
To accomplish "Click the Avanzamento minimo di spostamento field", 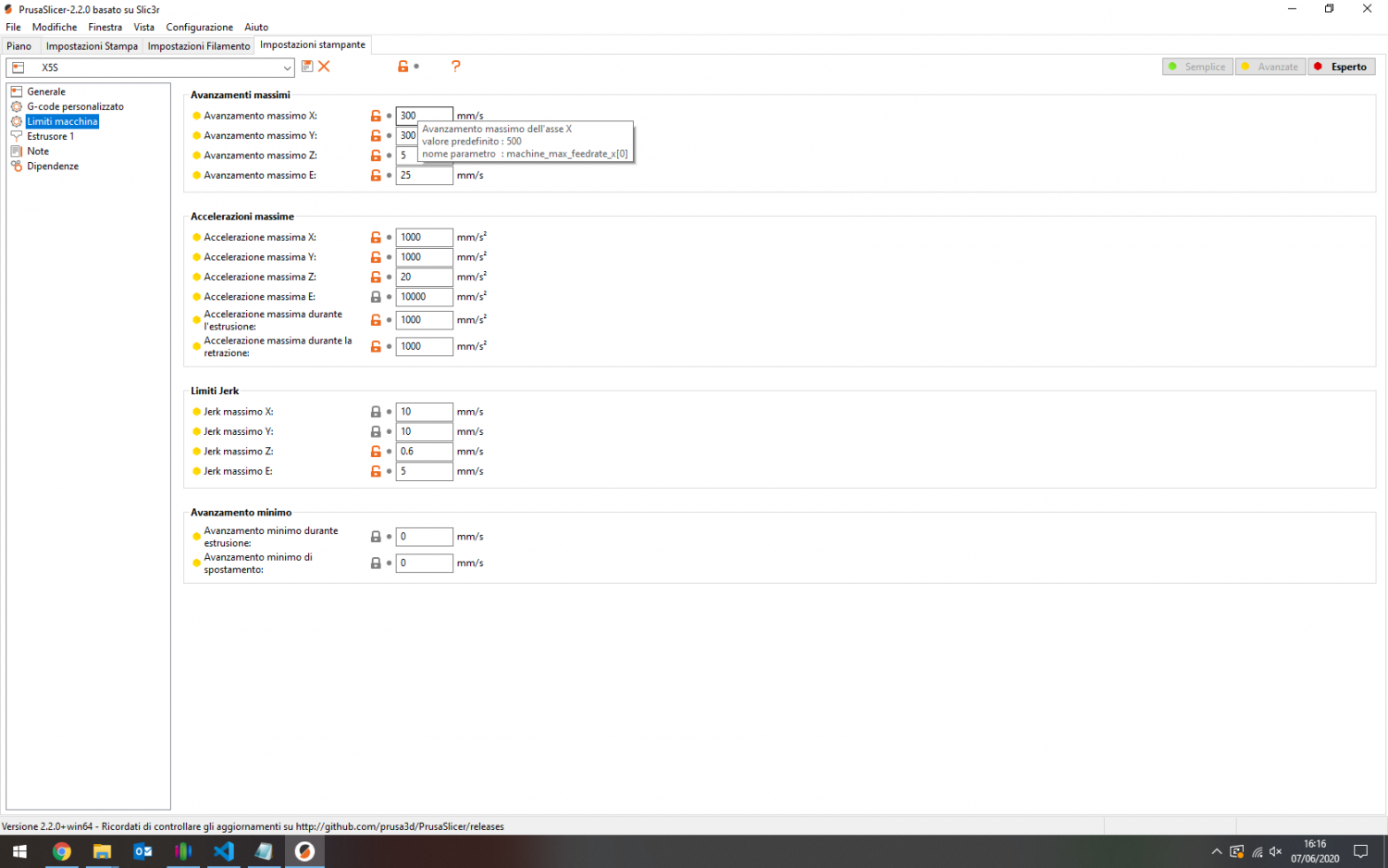I will 425,564.
